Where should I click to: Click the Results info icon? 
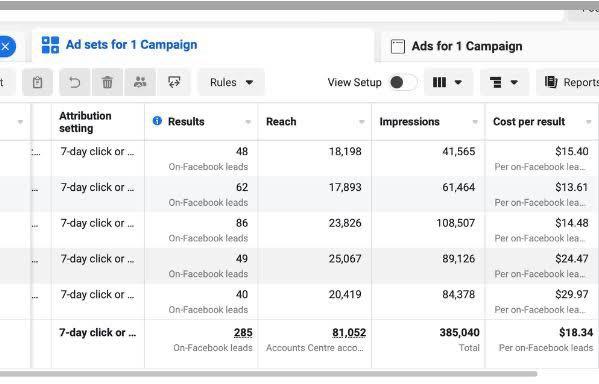157,121
